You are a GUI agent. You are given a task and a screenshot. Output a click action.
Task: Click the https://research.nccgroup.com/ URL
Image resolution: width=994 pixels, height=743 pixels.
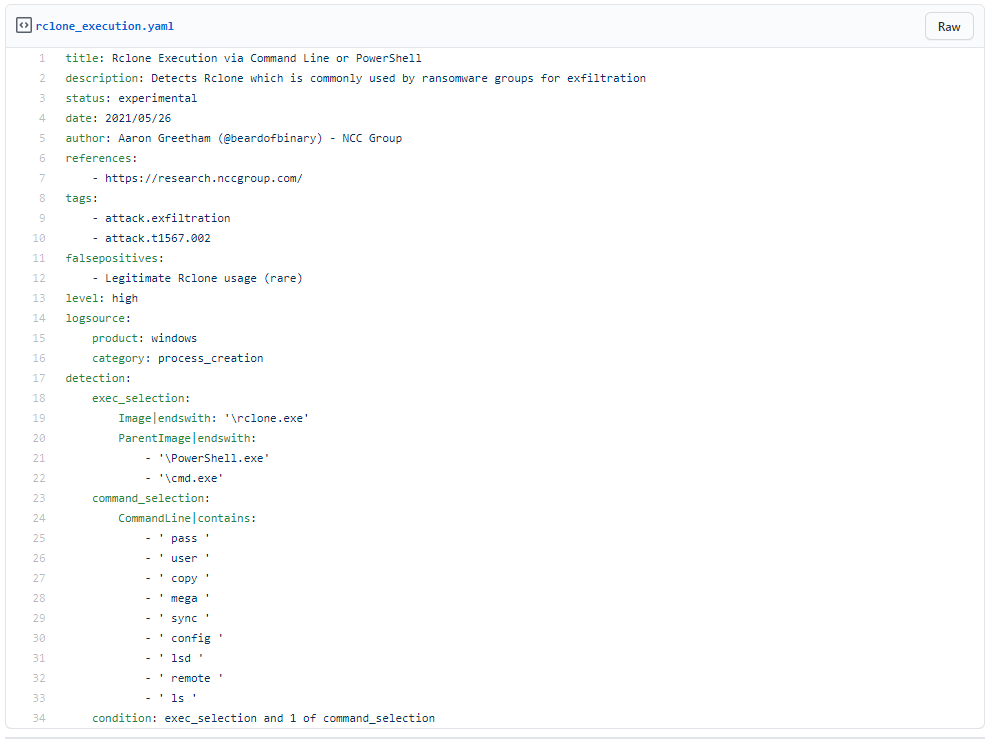coord(204,178)
